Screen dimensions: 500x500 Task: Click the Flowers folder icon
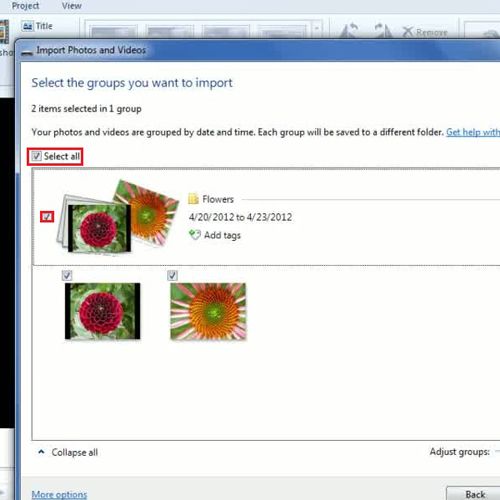193,199
